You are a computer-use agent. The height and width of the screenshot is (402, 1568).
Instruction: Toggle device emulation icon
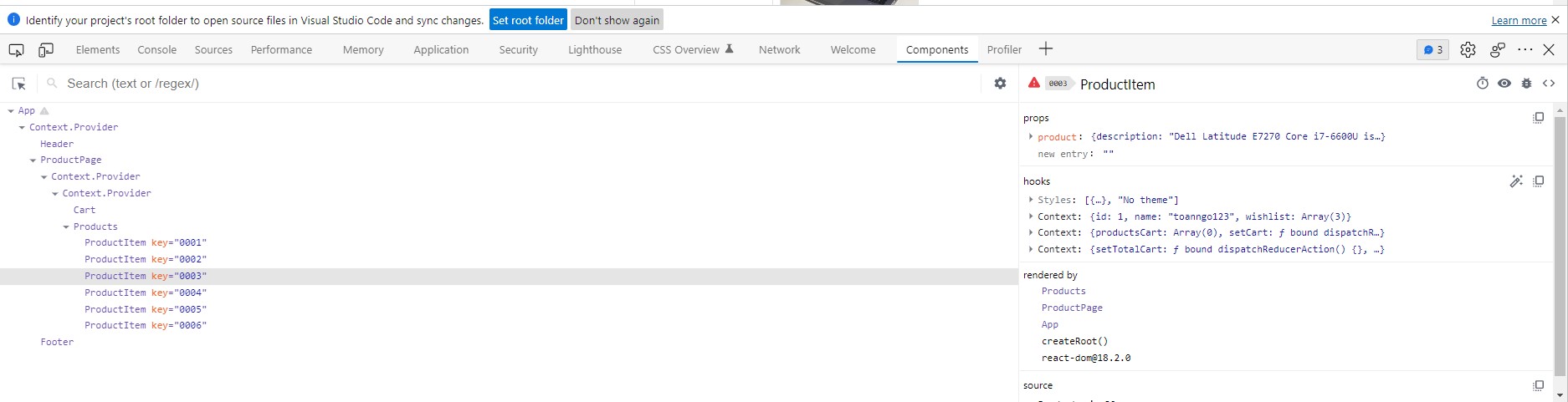coord(46,50)
